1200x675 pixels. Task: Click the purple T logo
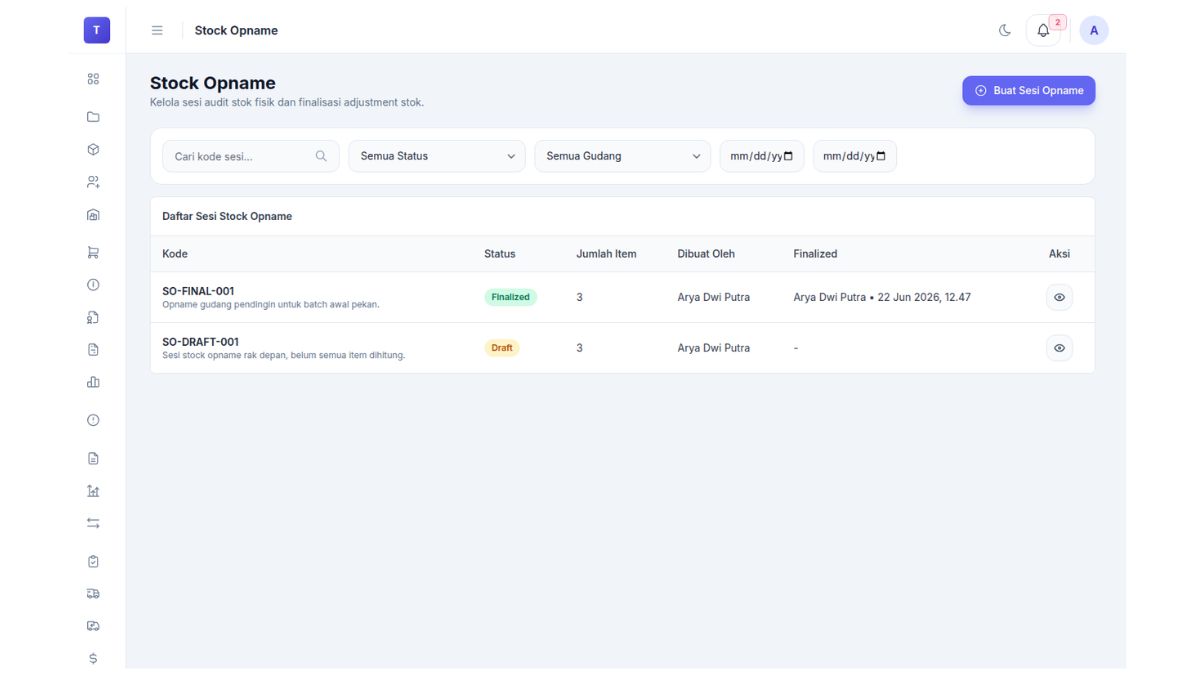[96, 30]
